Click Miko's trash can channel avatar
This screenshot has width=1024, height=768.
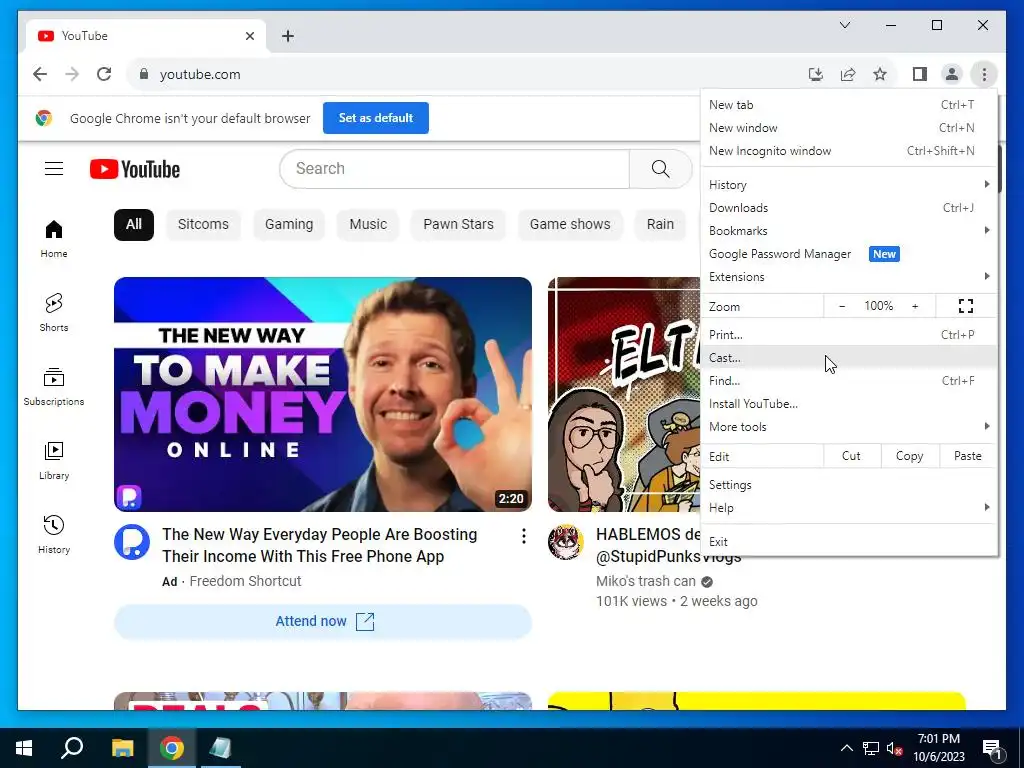coord(566,542)
